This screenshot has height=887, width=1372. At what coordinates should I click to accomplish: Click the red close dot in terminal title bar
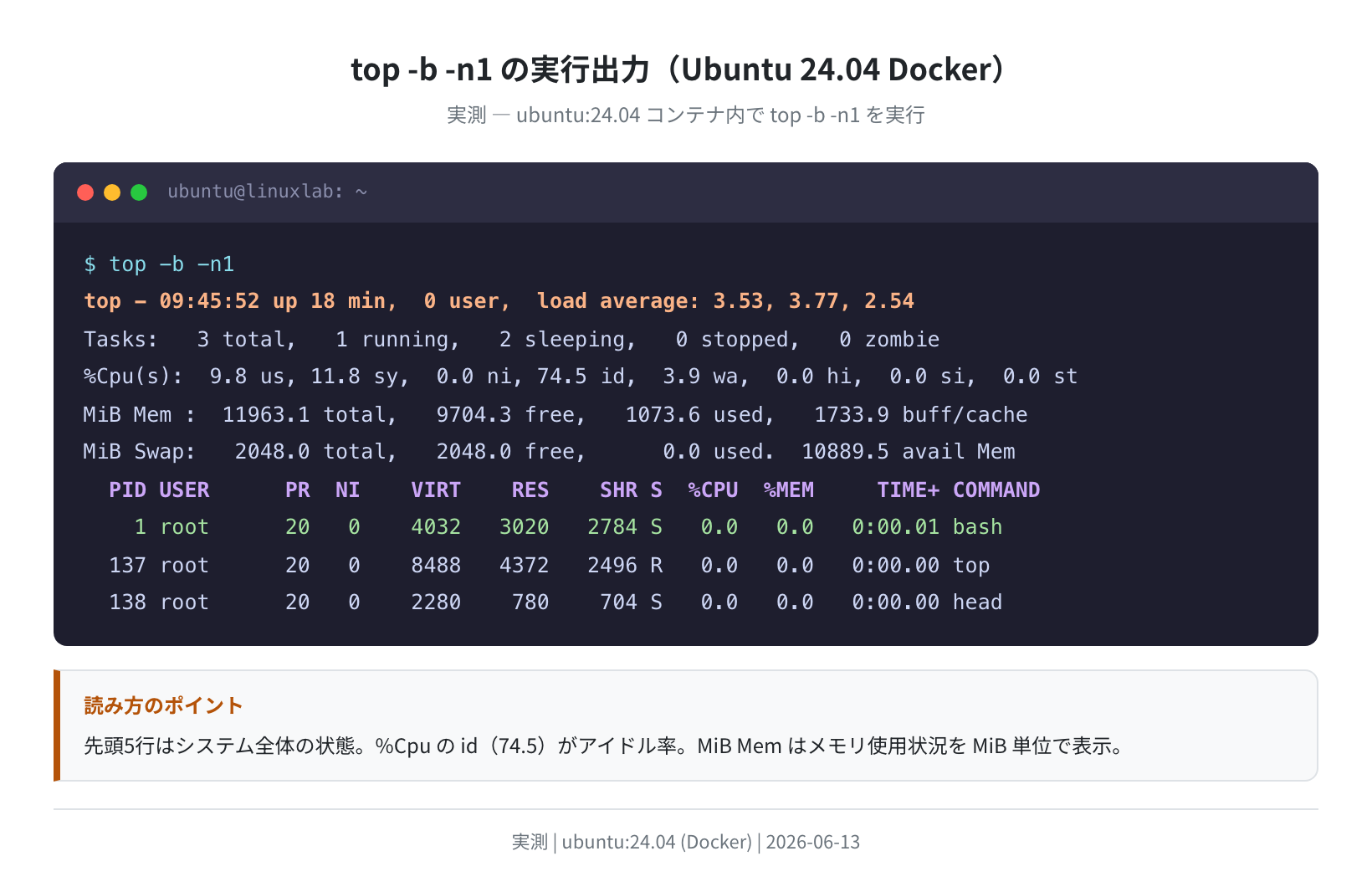click(x=85, y=192)
